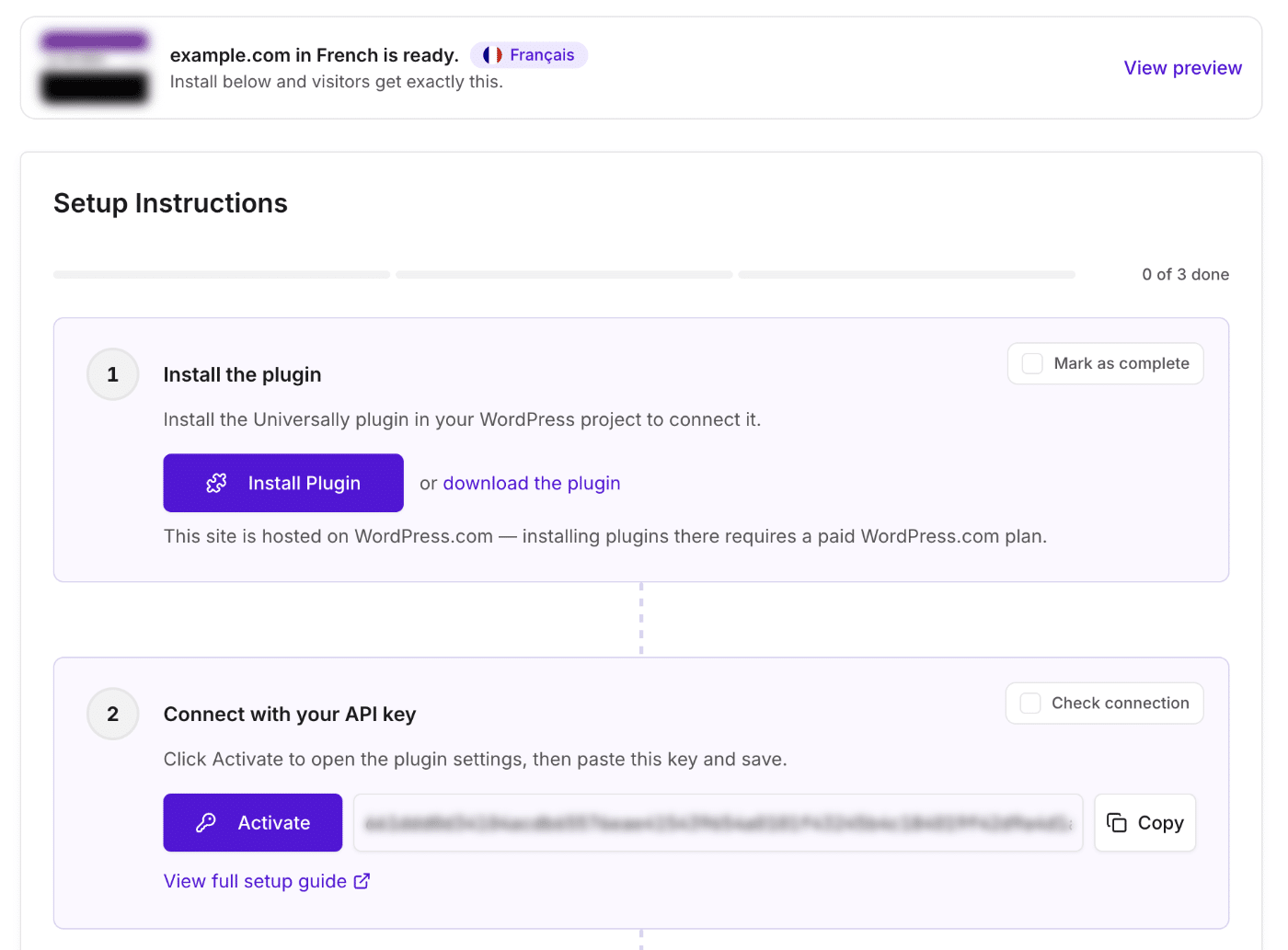Click 'Install the Universally plugin' description text

(x=462, y=419)
